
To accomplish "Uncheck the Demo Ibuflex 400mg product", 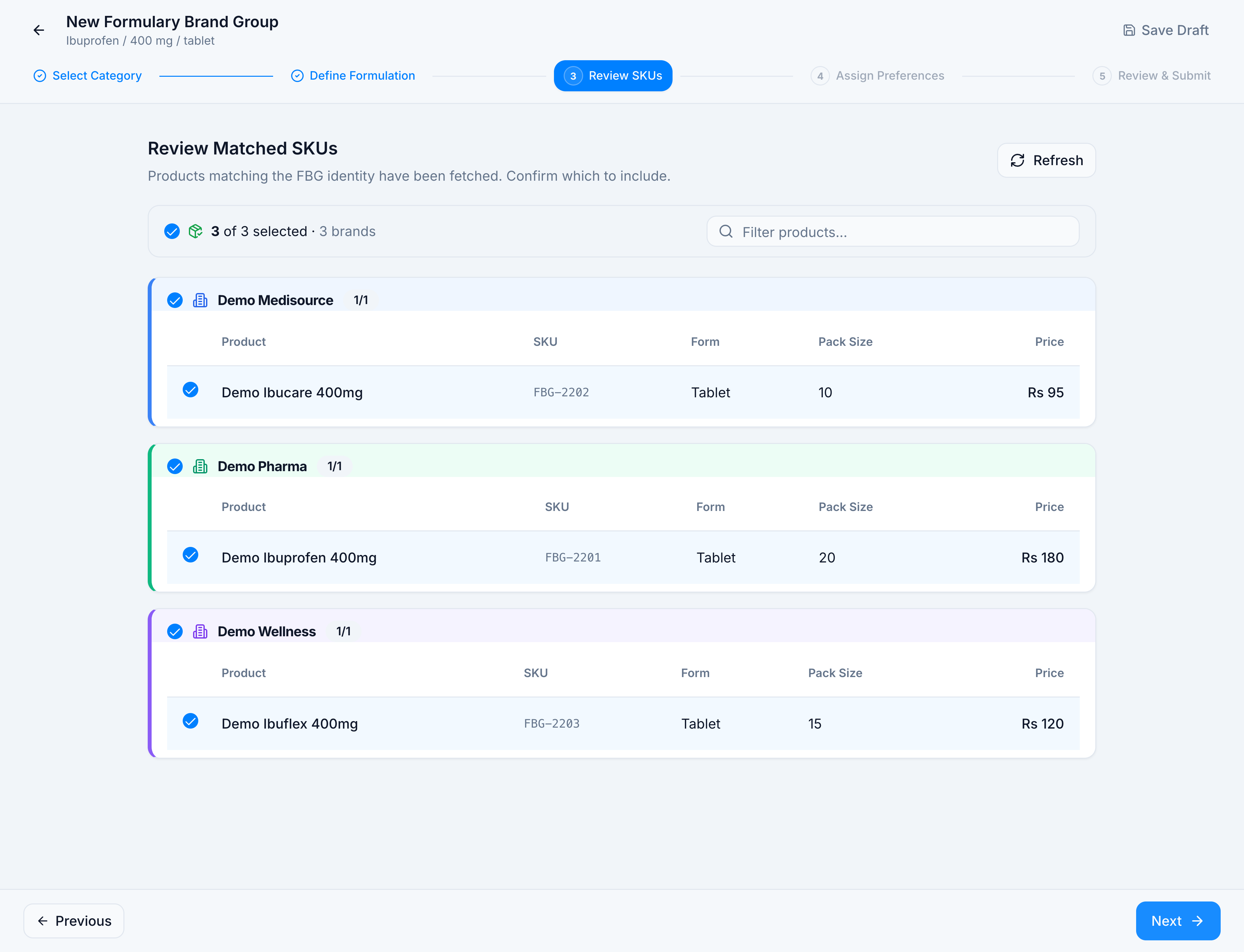I will (190, 721).
